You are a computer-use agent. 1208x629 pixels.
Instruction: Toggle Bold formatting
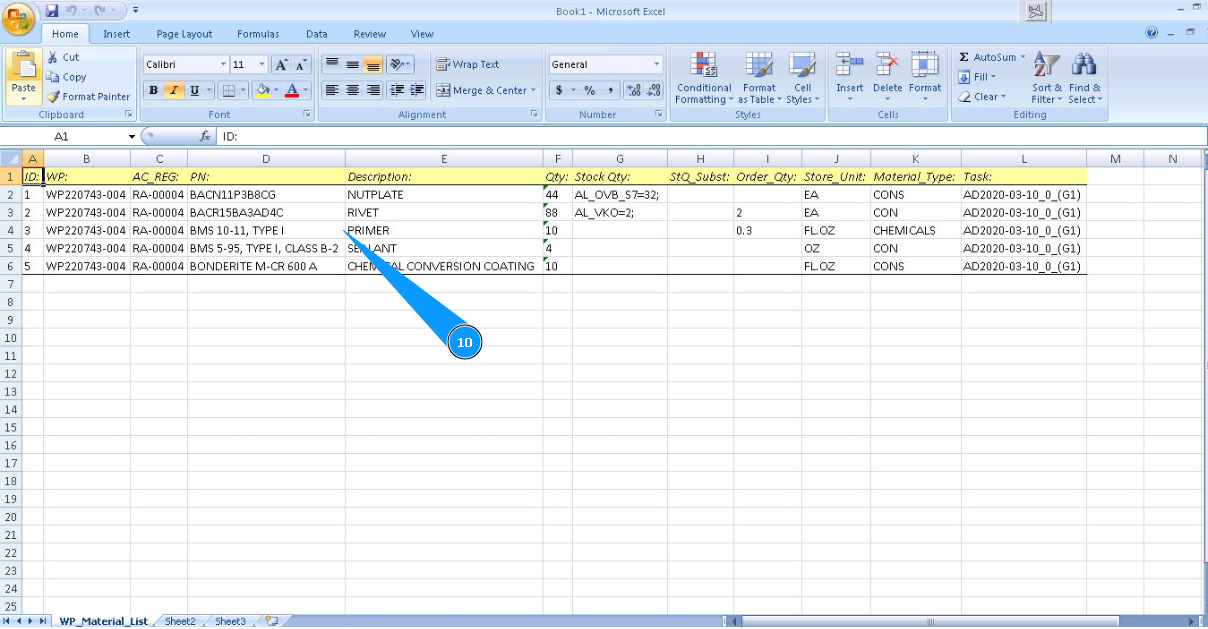click(153, 90)
